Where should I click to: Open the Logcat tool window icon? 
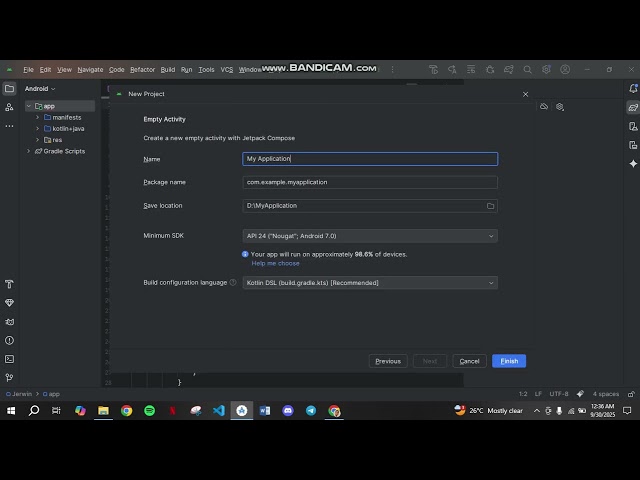click(9, 322)
